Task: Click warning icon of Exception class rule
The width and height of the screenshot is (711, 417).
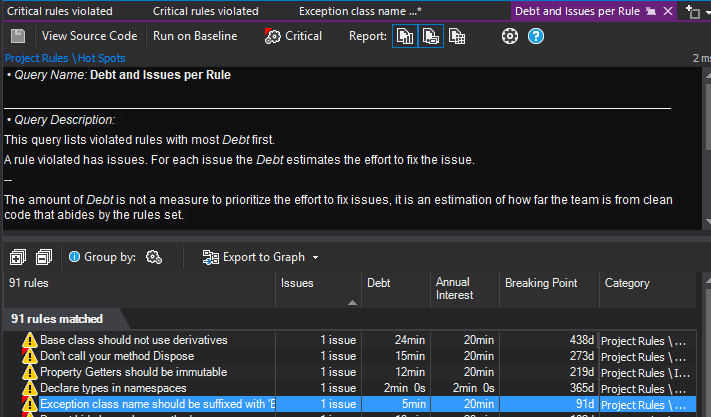Action: click(29, 404)
